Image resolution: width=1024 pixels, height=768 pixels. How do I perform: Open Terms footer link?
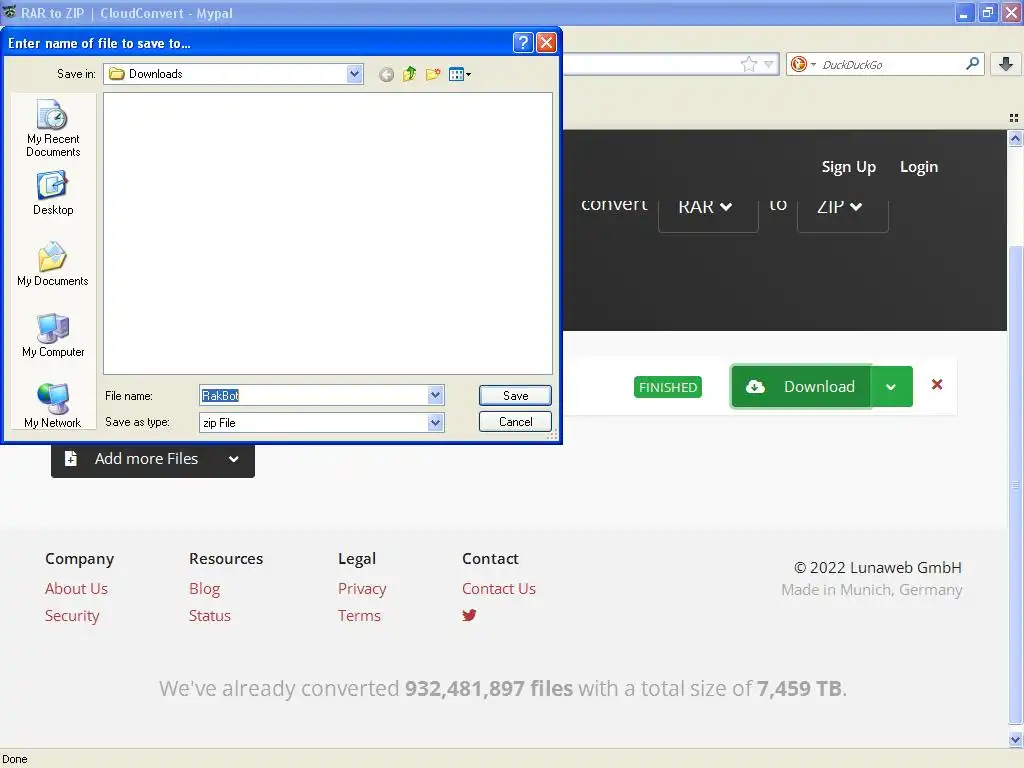(359, 616)
